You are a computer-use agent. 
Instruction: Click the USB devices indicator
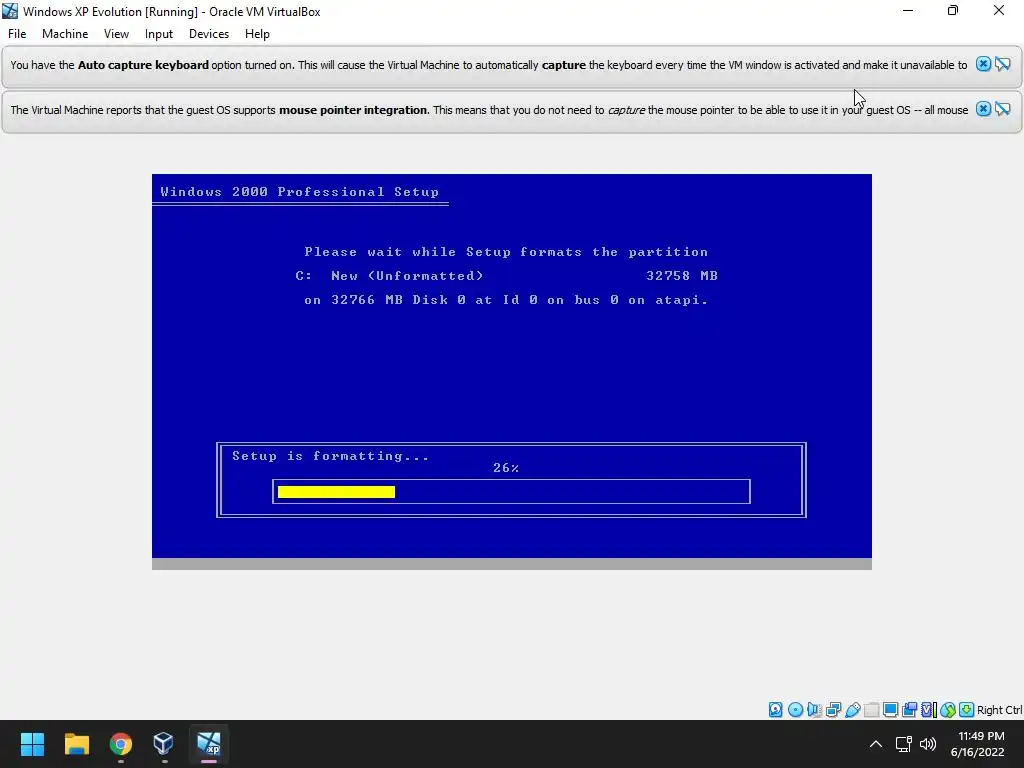click(852, 710)
